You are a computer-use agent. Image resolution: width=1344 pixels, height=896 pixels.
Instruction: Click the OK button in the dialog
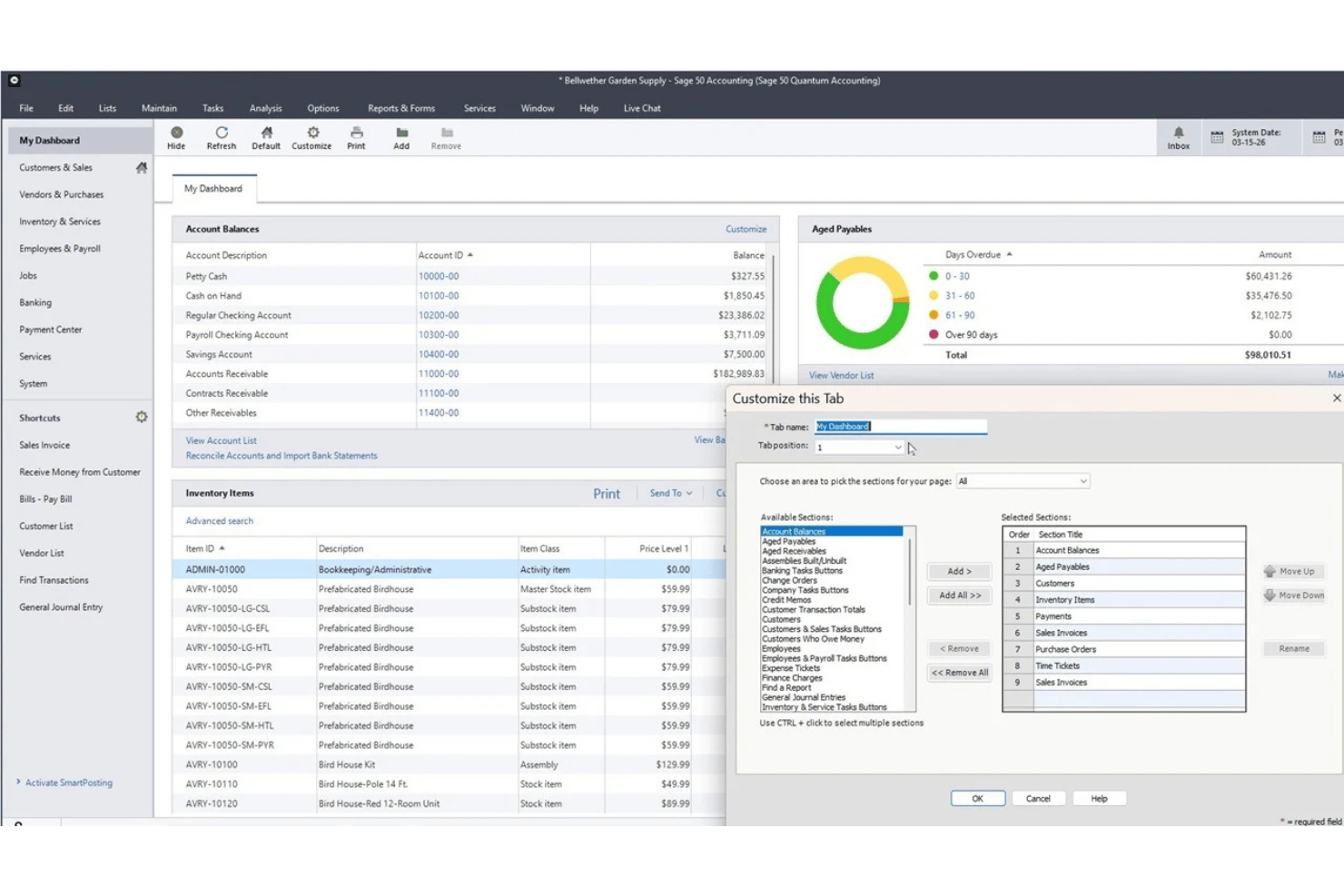978,798
